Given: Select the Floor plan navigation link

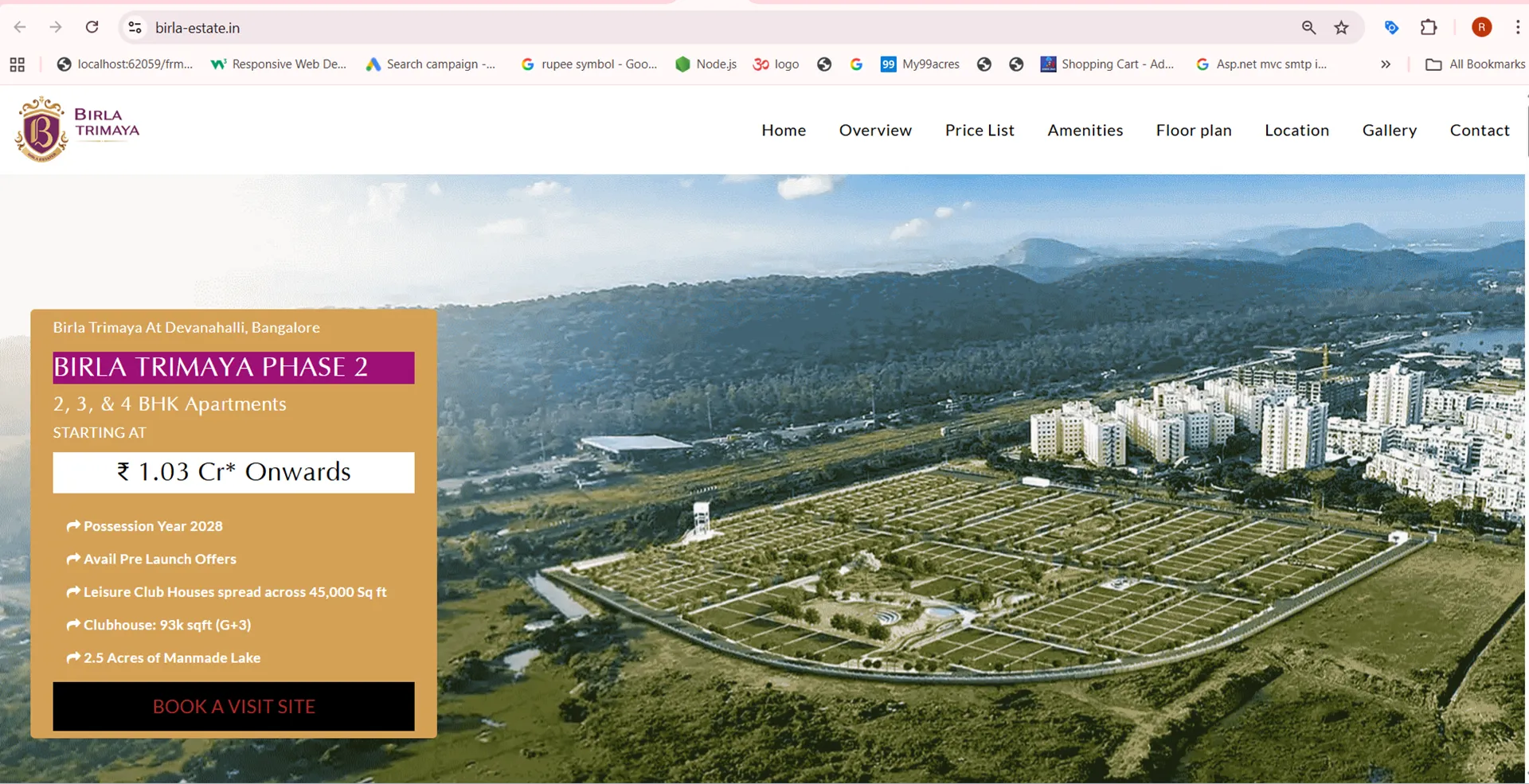Looking at the screenshot, I should [1193, 131].
